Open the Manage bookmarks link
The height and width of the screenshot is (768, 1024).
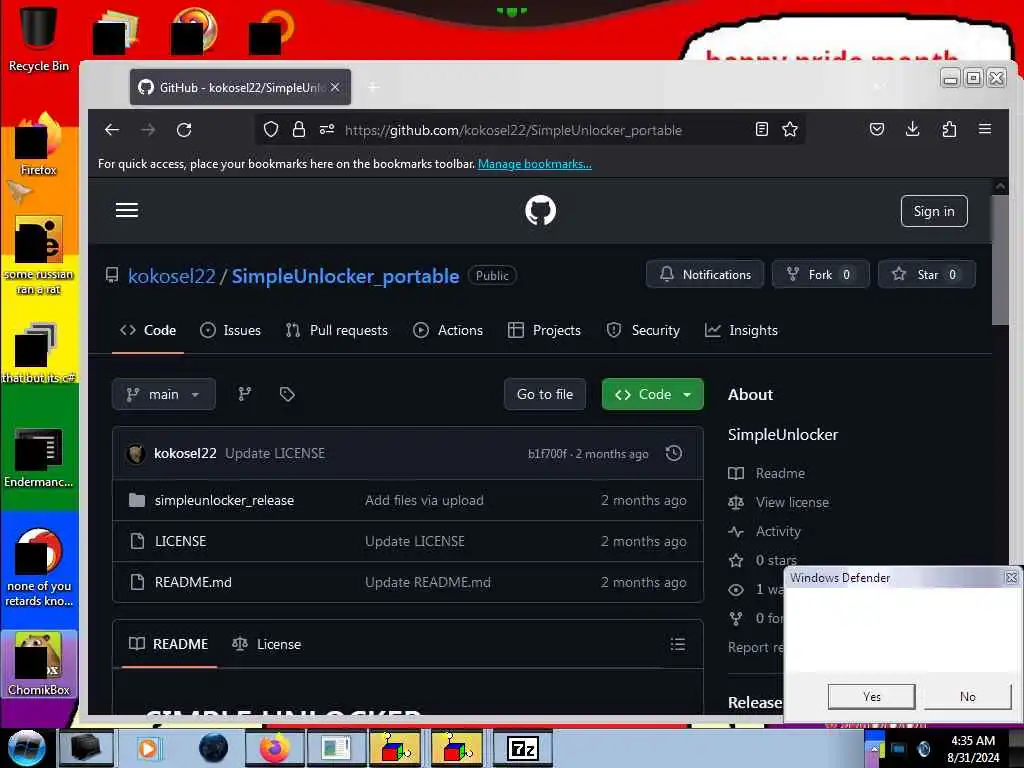535,164
